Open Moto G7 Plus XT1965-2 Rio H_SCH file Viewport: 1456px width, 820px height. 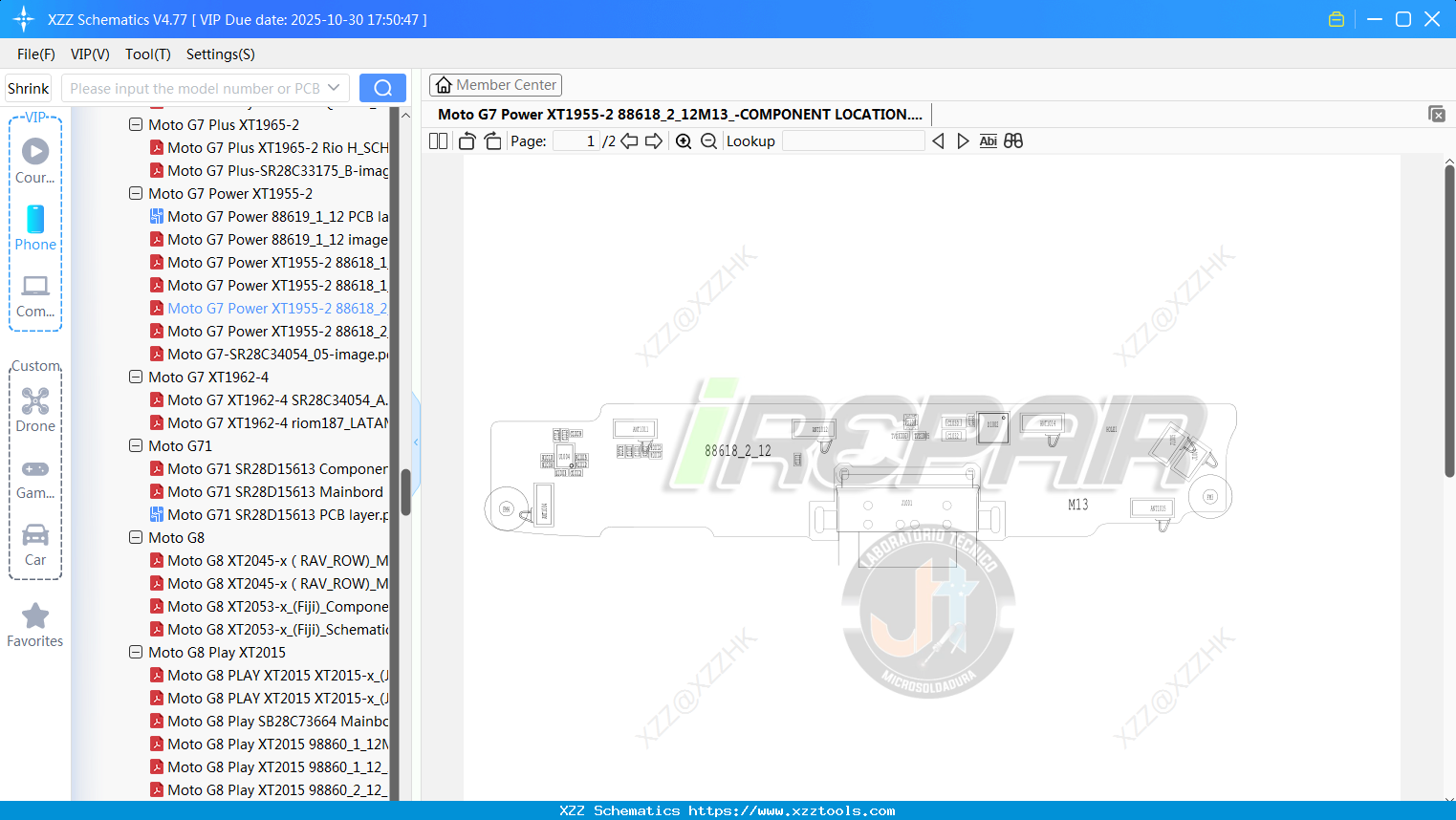point(270,147)
